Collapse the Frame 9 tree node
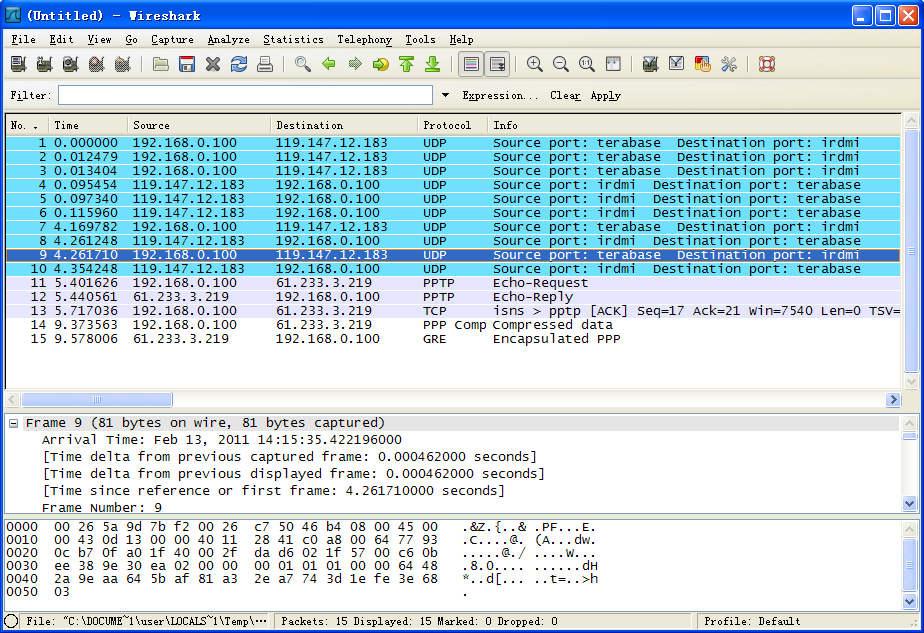Screen dimensions: 924x633 pyautogui.click(x=14, y=423)
